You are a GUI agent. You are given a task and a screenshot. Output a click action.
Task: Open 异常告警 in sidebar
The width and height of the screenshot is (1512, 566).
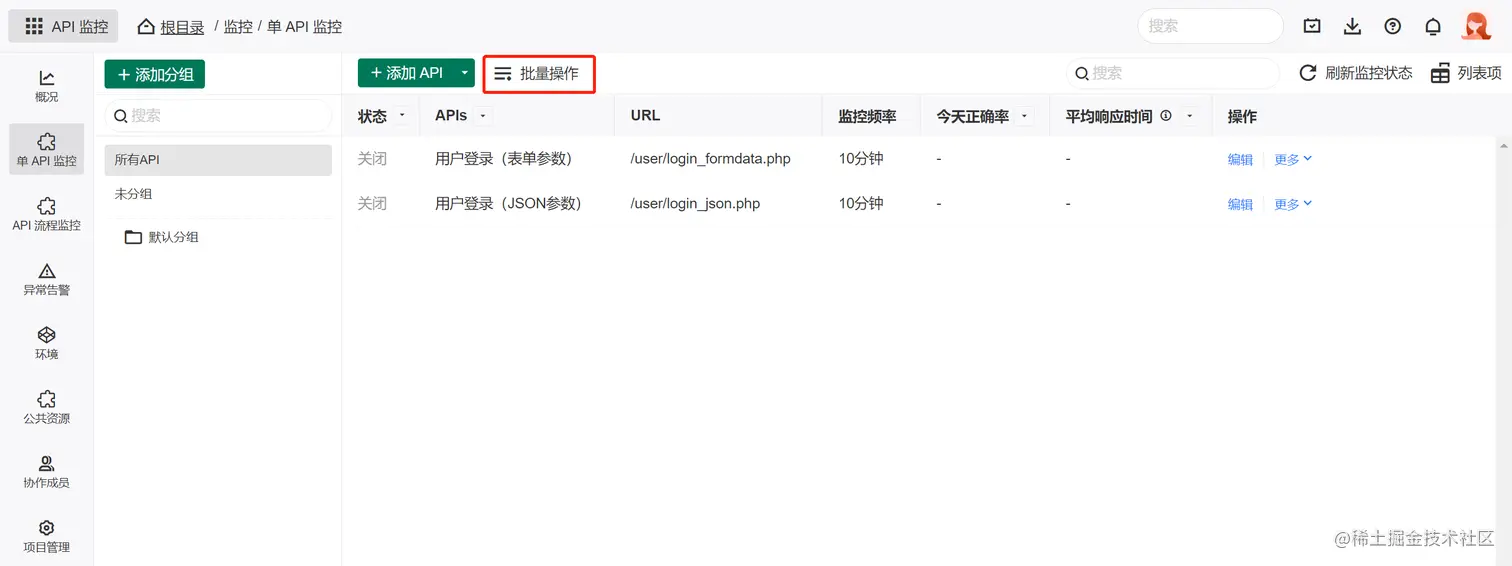(x=47, y=279)
